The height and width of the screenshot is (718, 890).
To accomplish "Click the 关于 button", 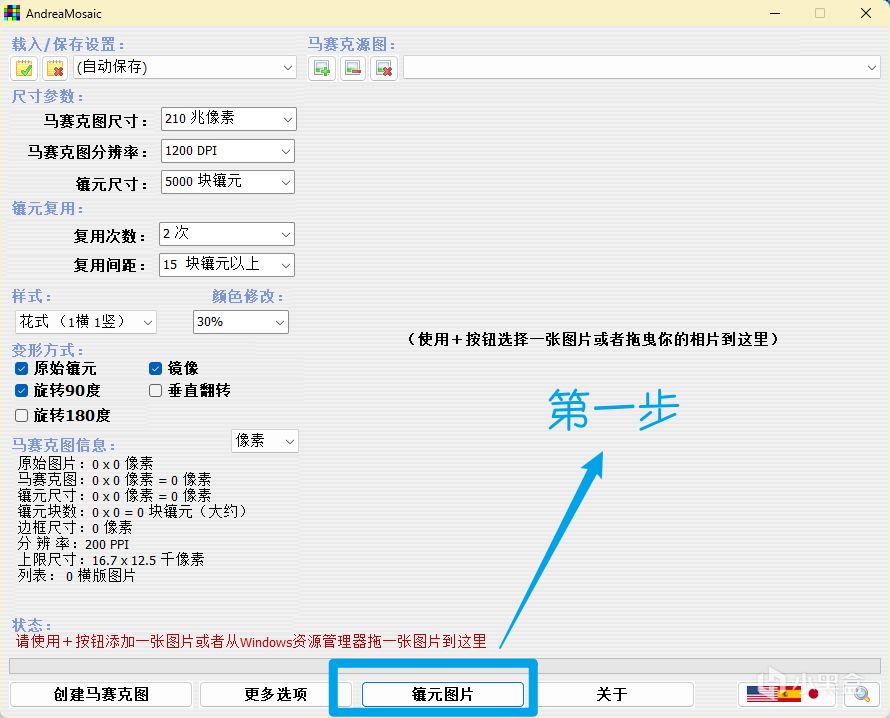I will coord(612,694).
